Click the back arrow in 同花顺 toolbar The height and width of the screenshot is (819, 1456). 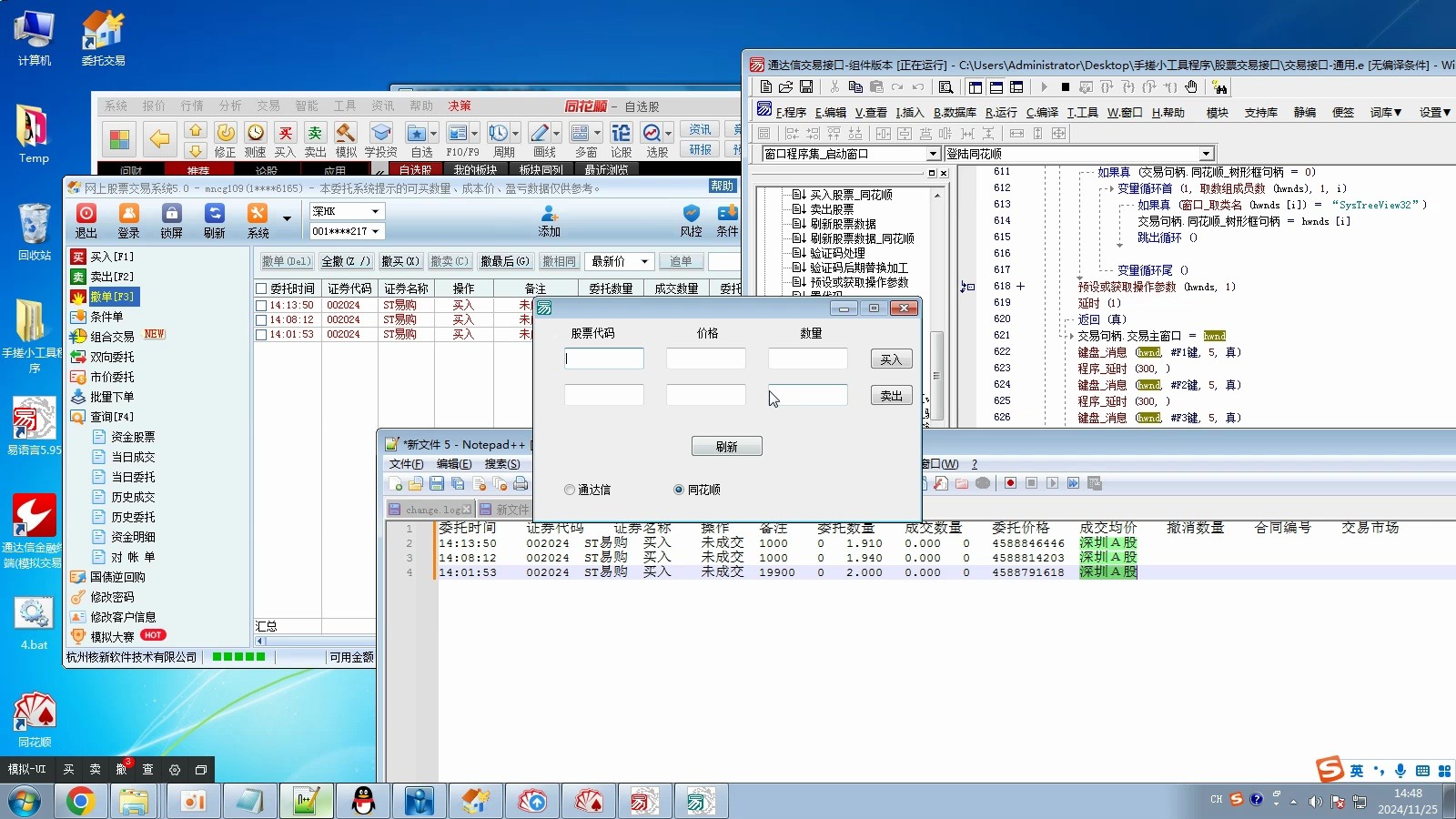point(159,139)
